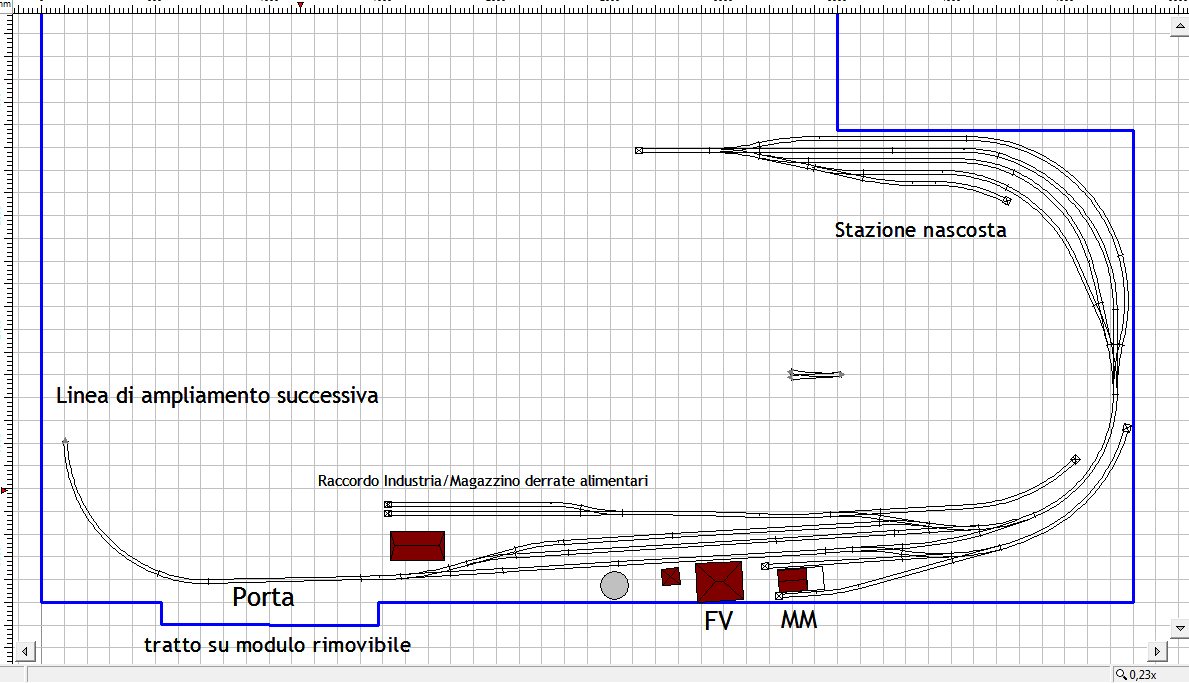This screenshot has height=683, width=1189.
Task: Click the red marker on the left ruler
Action: [x=5, y=491]
